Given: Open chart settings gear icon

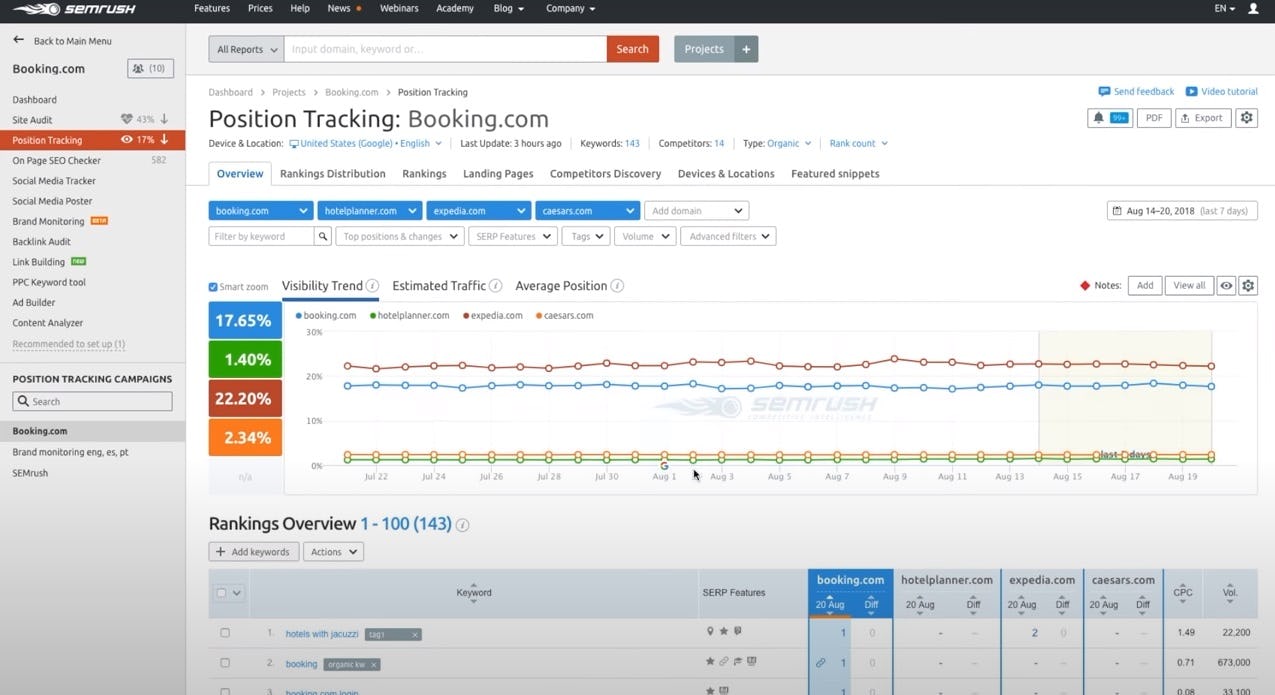Looking at the screenshot, I should pyautogui.click(x=1247, y=286).
